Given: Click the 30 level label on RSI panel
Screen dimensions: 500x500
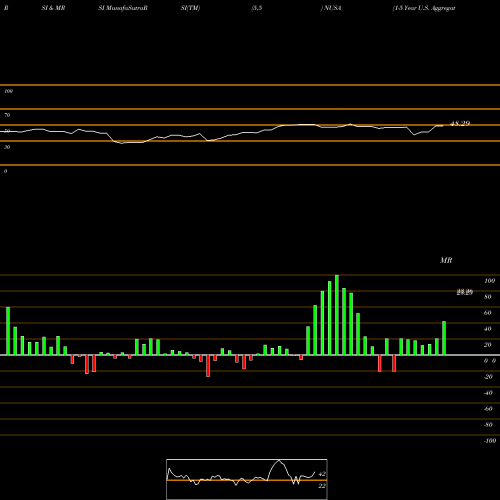Looking at the screenshot, I should click(x=7, y=147).
